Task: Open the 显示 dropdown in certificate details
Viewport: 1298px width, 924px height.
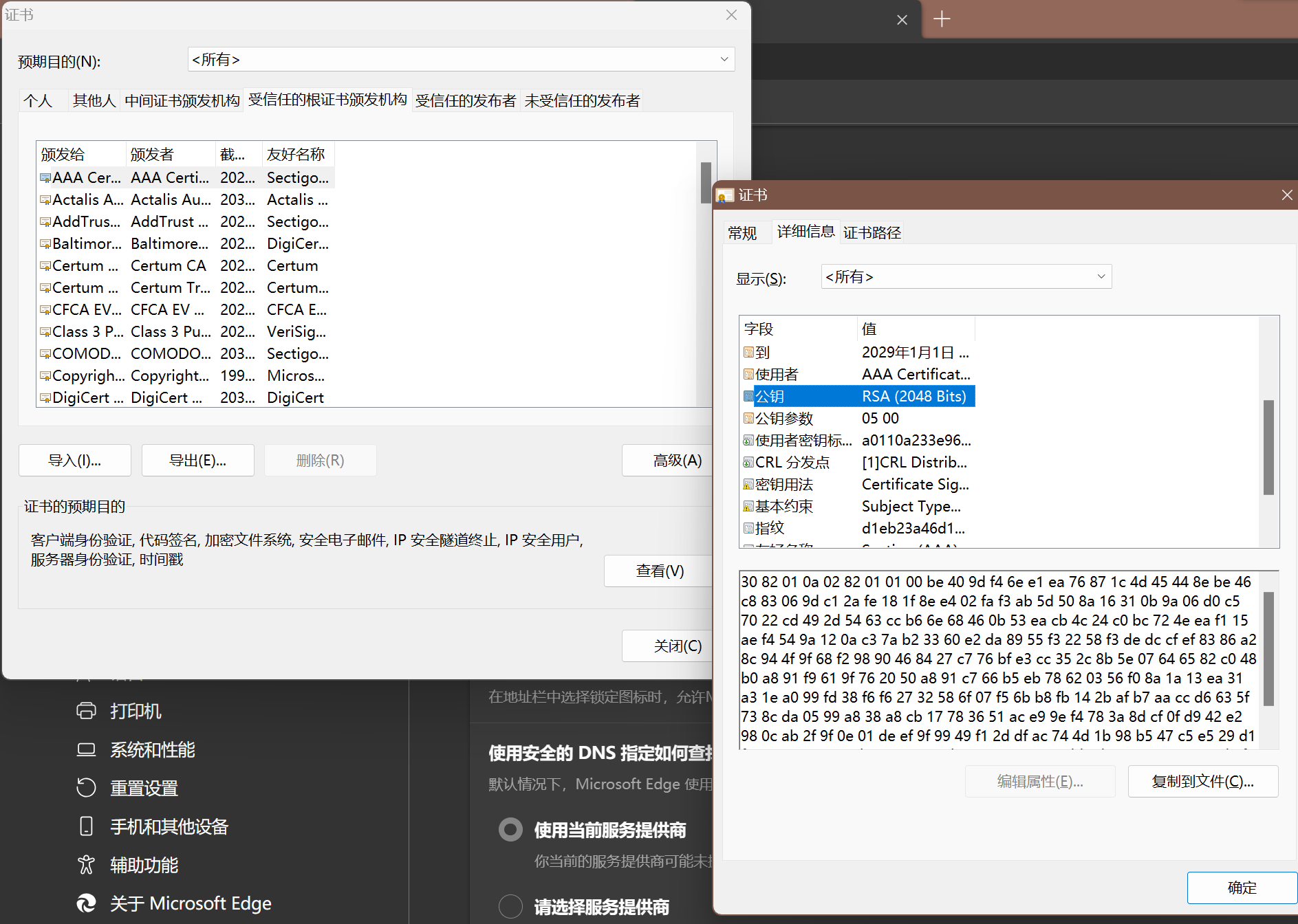Action: [x=966, y=277]
